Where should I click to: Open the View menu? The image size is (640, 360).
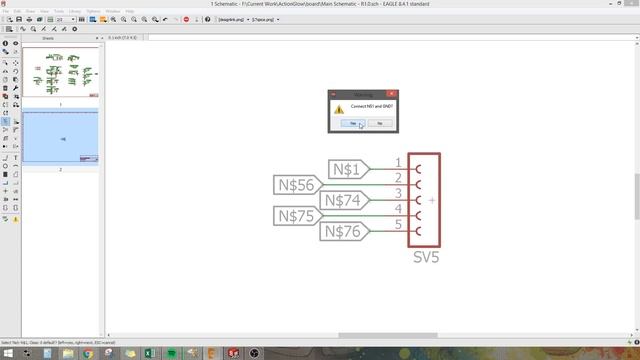point(44,11)
